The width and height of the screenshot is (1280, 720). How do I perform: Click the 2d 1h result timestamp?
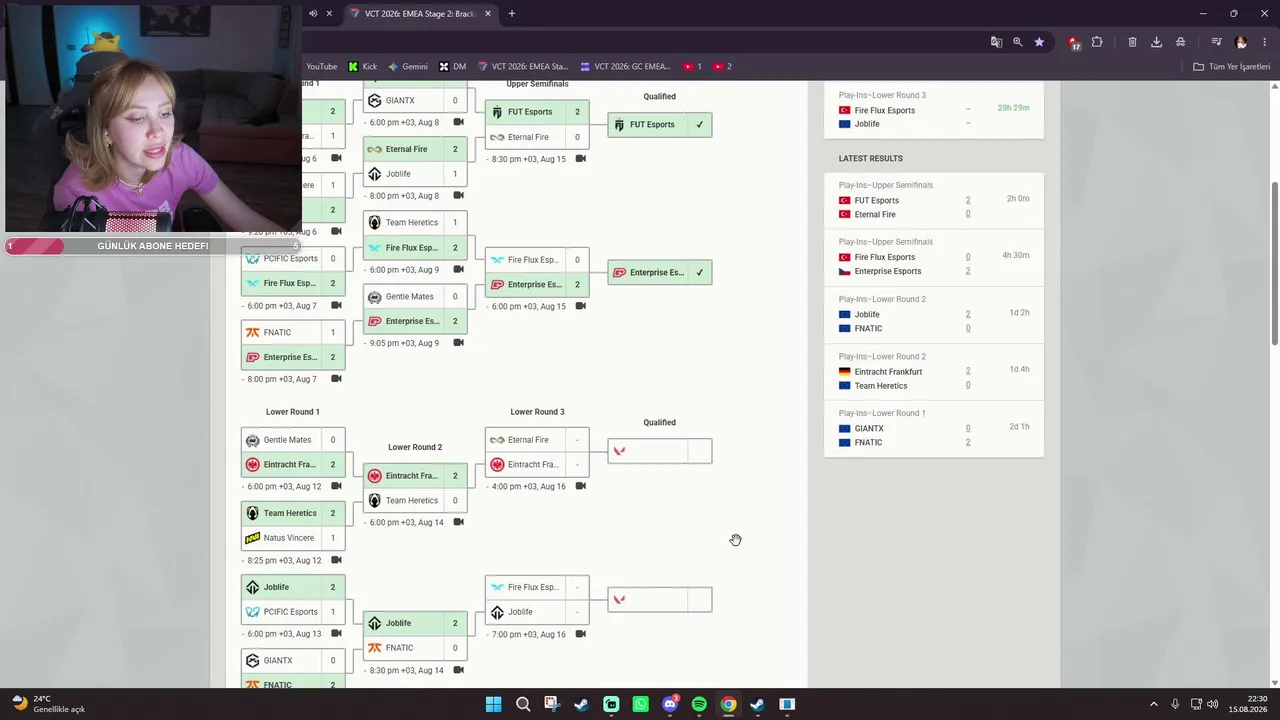click(x=1019, y=427)
